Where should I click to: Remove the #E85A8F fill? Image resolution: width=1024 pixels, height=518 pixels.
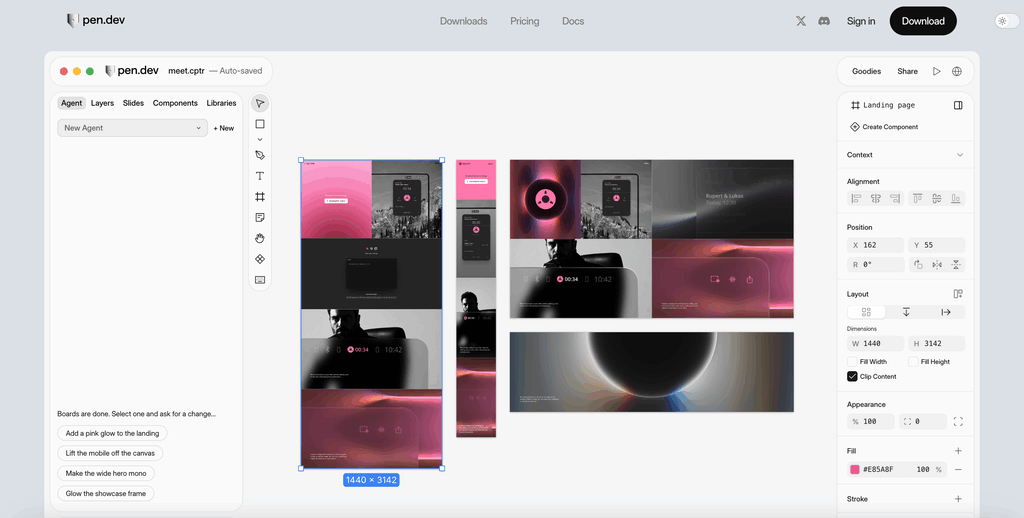(x=958, y=470)
